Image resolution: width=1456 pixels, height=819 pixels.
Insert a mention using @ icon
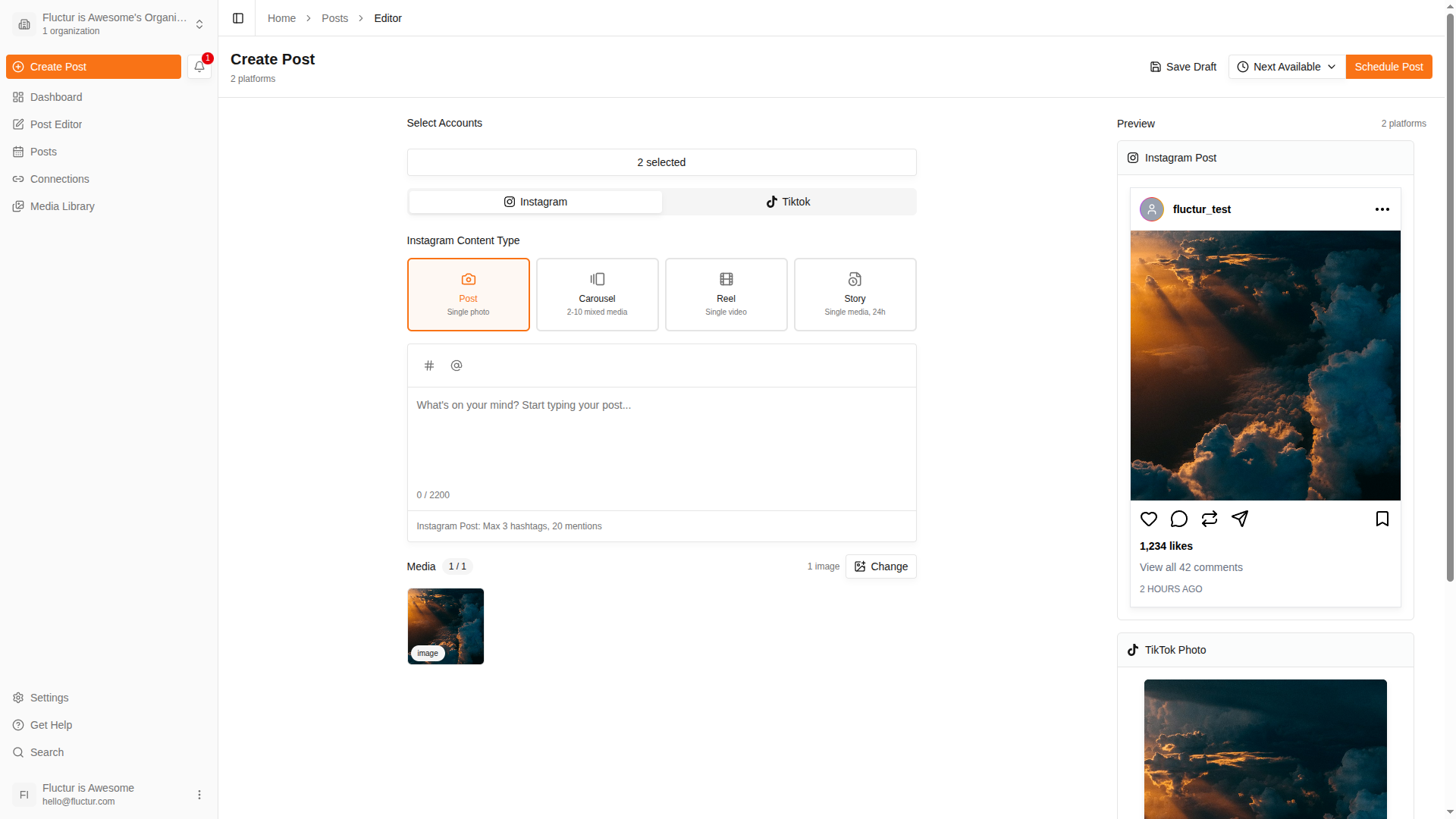(x=457, y=366)
